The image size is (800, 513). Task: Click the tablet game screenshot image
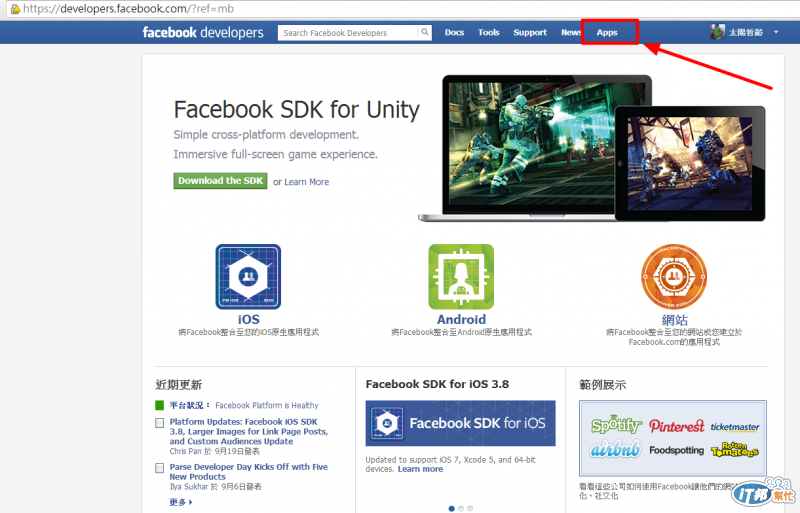pyautogui.click(x=690, y=163)
